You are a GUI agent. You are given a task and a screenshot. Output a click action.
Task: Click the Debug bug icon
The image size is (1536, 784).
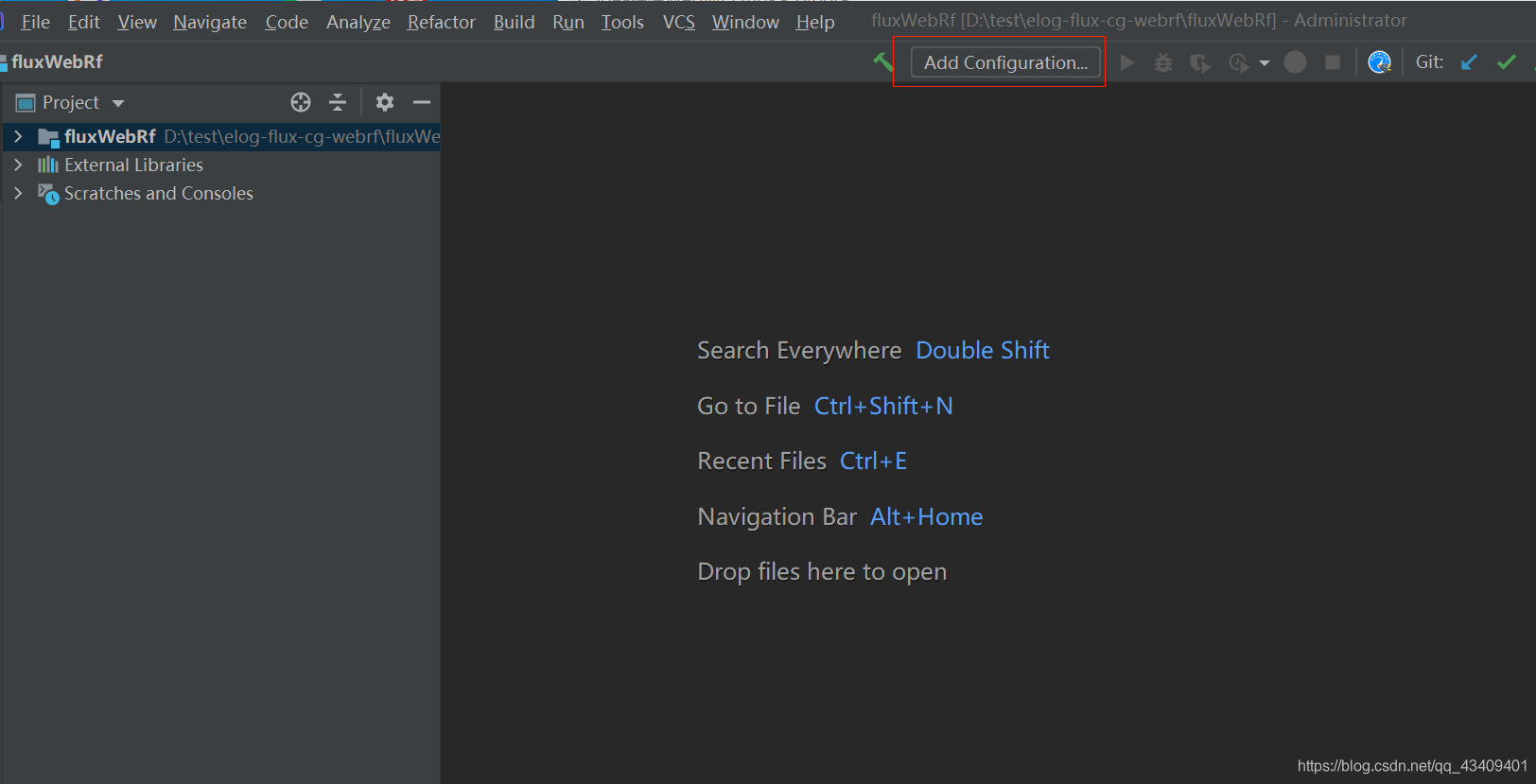1163,62
